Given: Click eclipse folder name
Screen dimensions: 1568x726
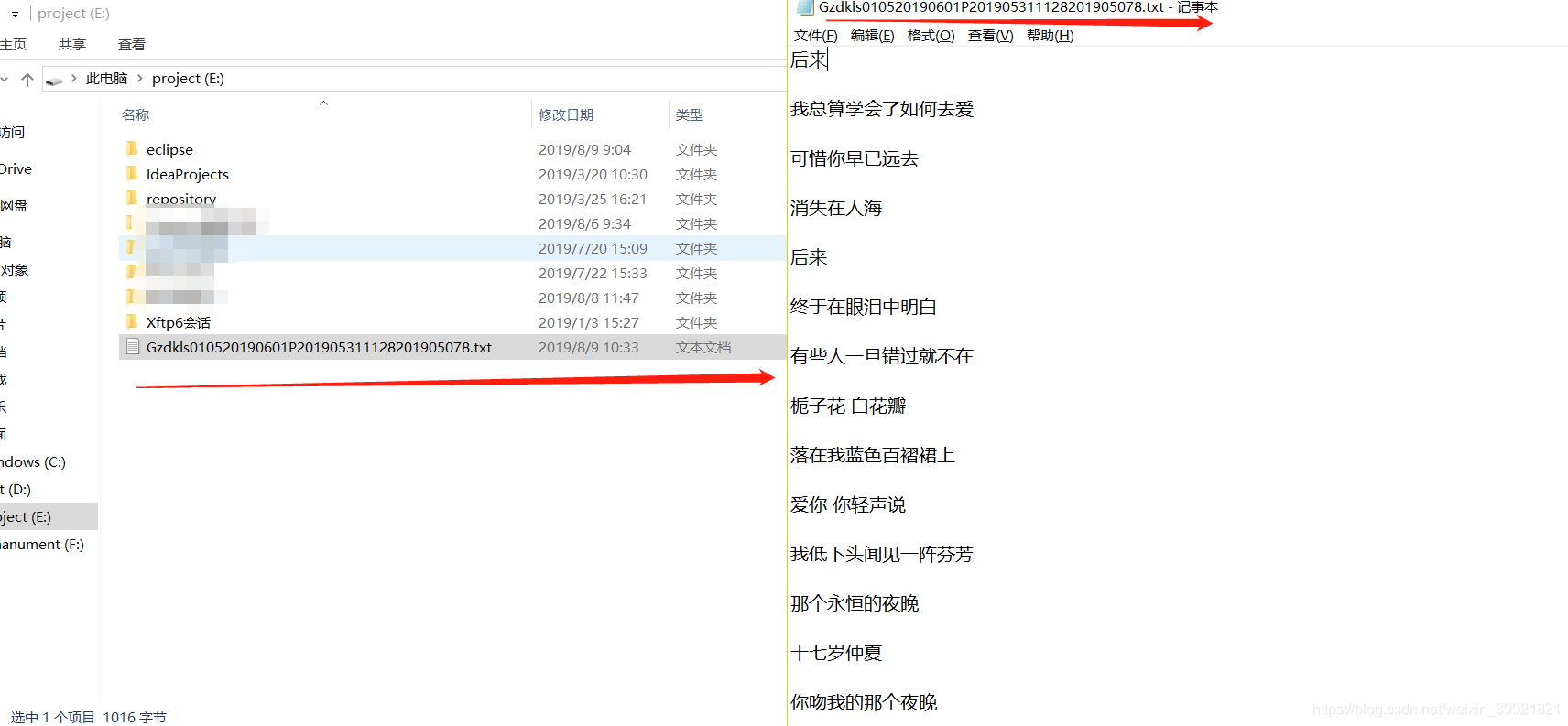Looking at the screenshot, I should tap(169, 149).
